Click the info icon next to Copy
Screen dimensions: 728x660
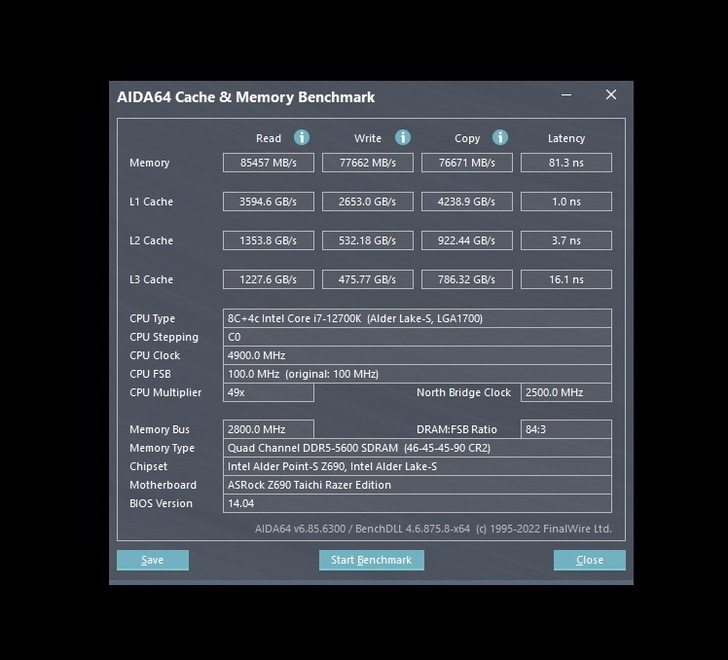pyautogui.click(x=500, y=138)
